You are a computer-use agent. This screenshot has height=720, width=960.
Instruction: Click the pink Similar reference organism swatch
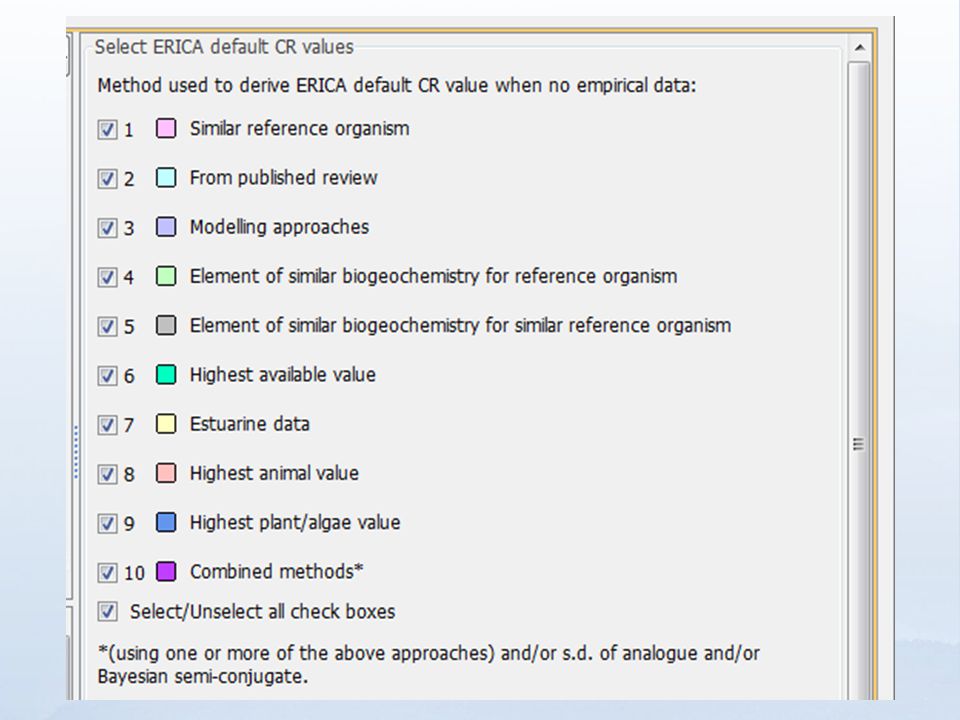tap(166, 129)
